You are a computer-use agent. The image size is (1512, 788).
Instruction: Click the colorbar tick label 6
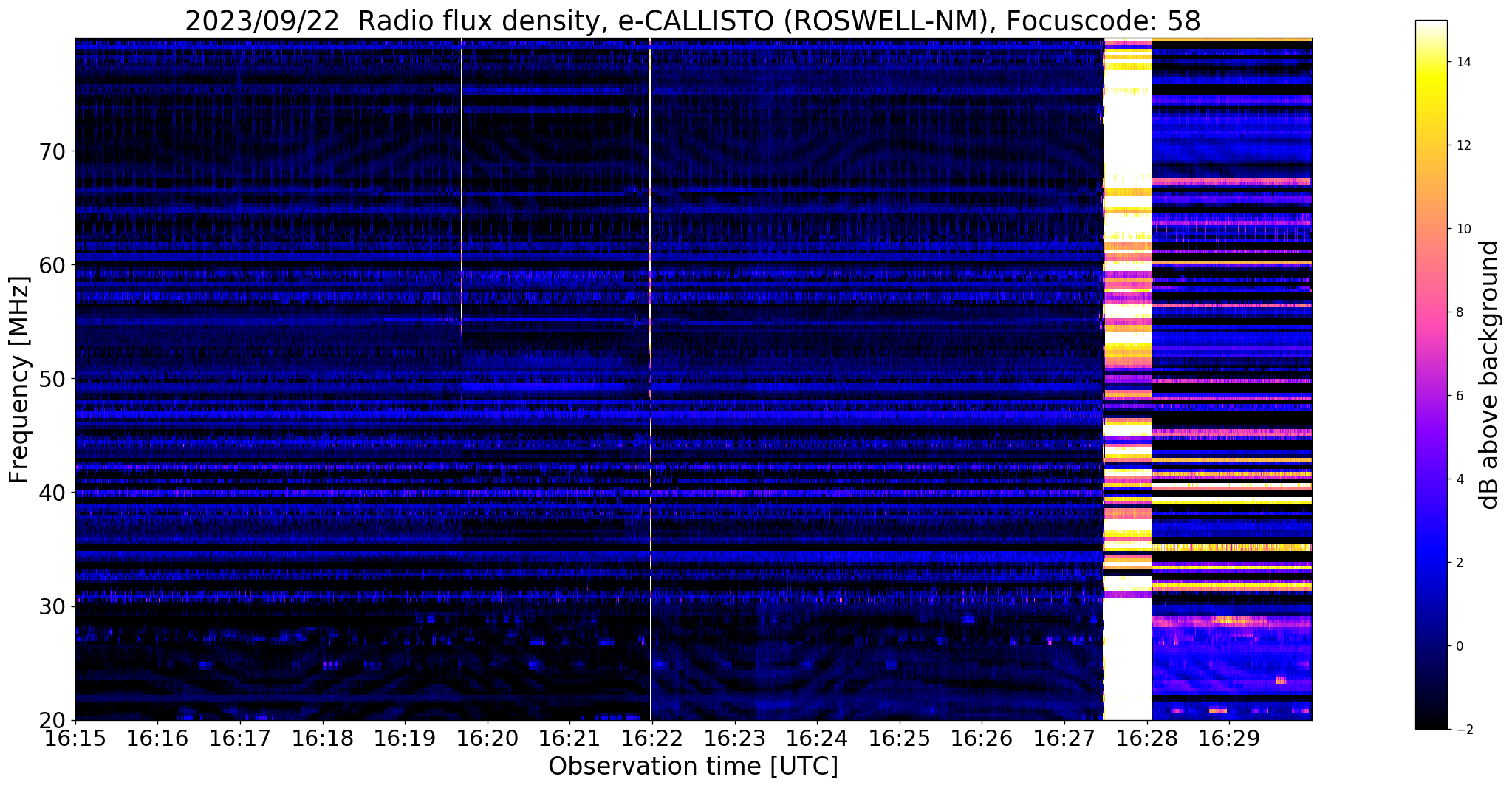pyautogui.click(x=1459, y=396)
